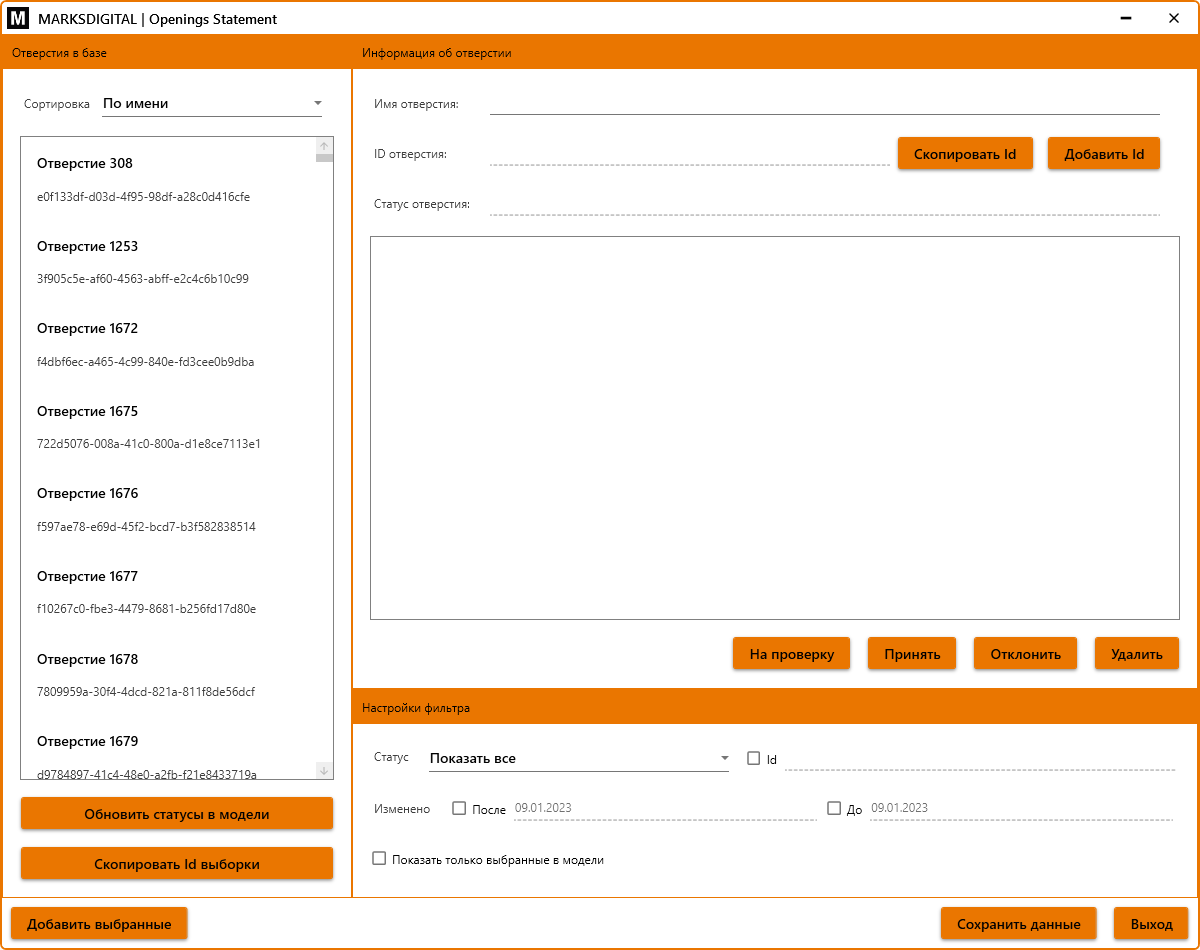Click the Добавить Id button
This screenshot has height=950, width=1200.
1103,154
